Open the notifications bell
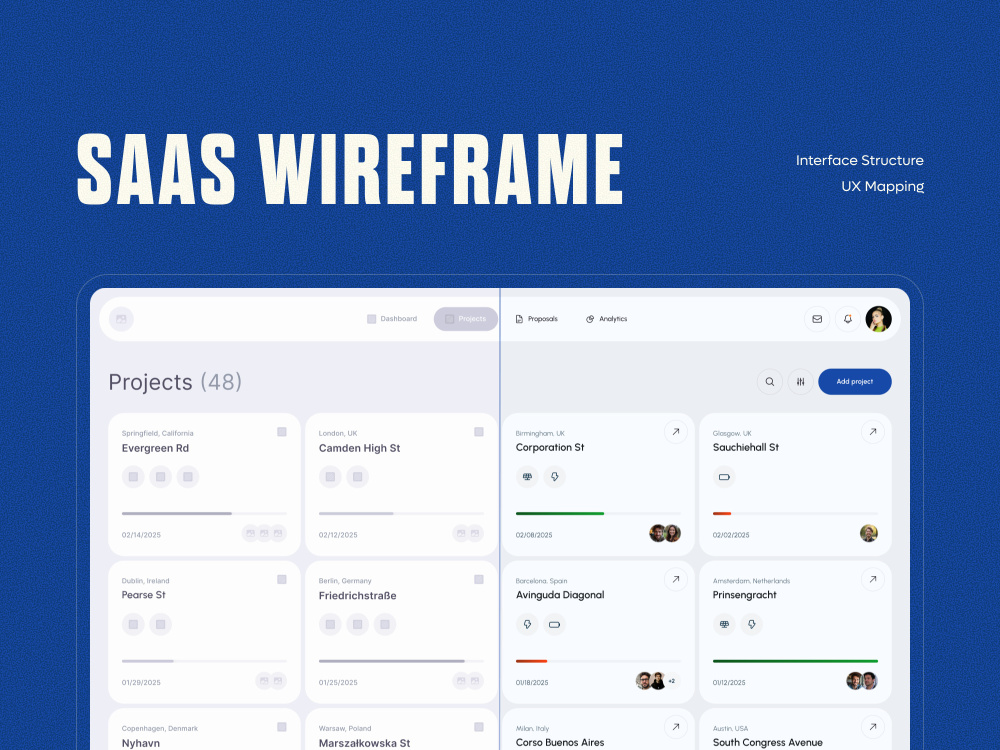This screenshot has width=1000, height=750. point(848,319)
